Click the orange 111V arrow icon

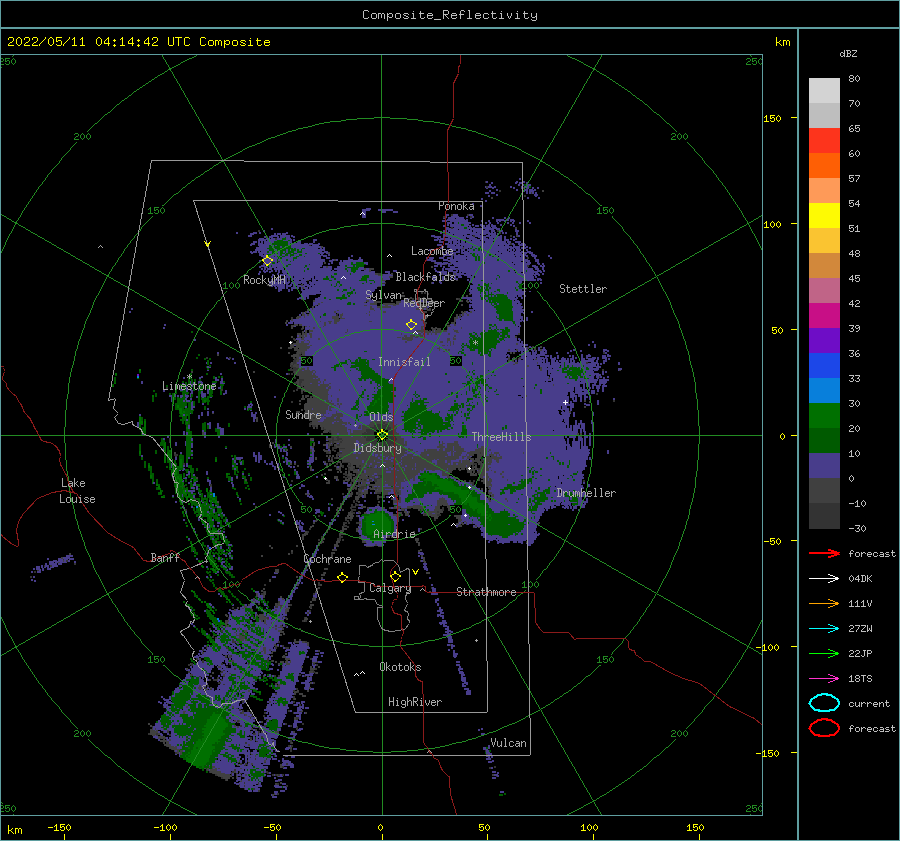click(824, 603)
